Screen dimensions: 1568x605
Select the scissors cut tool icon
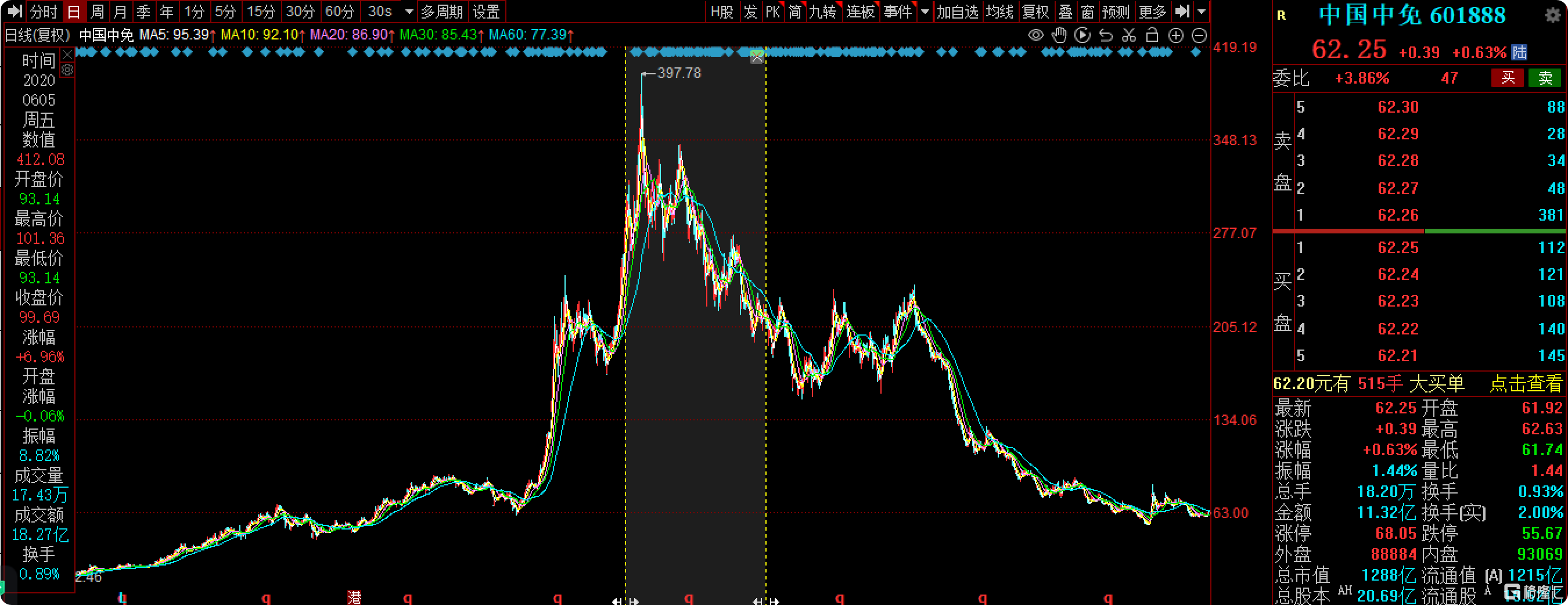pyautogui.click(x=1128, y=35)
